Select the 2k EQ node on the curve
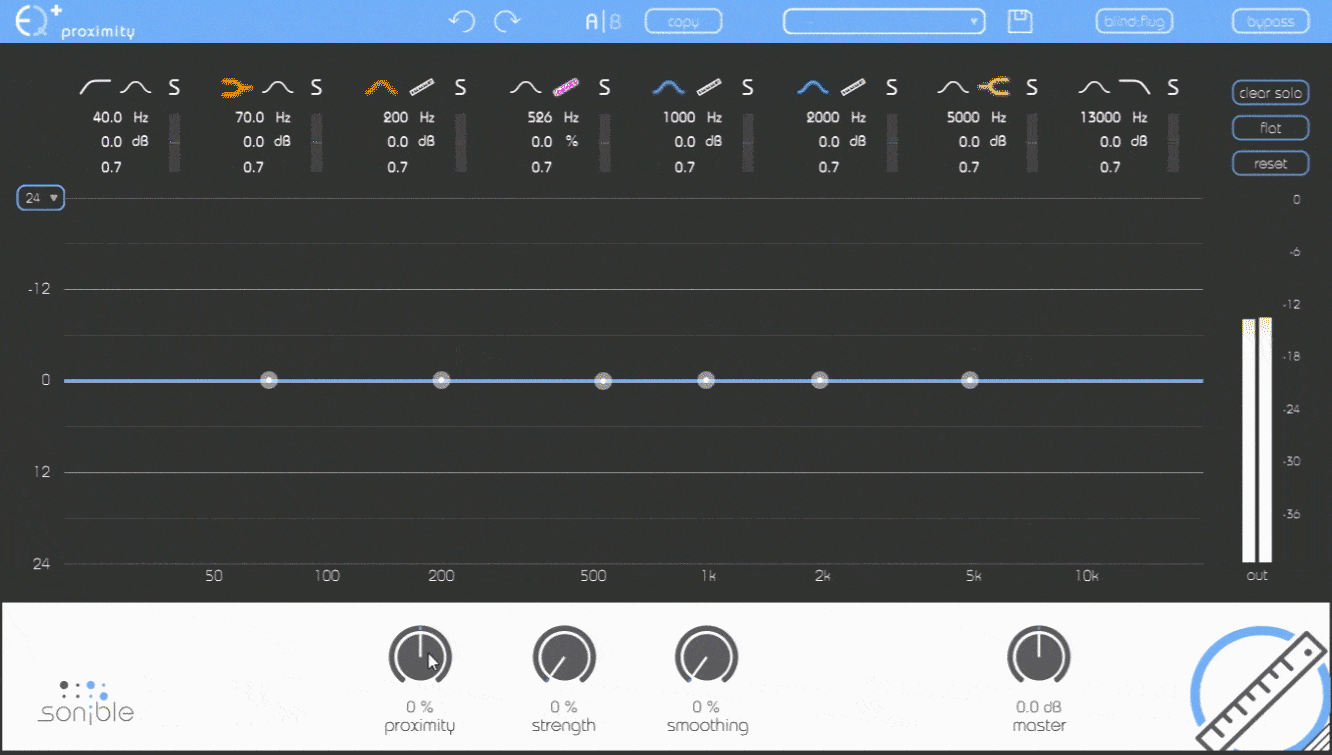The height and width of the screenshot is (755, 1332). click(820, 380)
